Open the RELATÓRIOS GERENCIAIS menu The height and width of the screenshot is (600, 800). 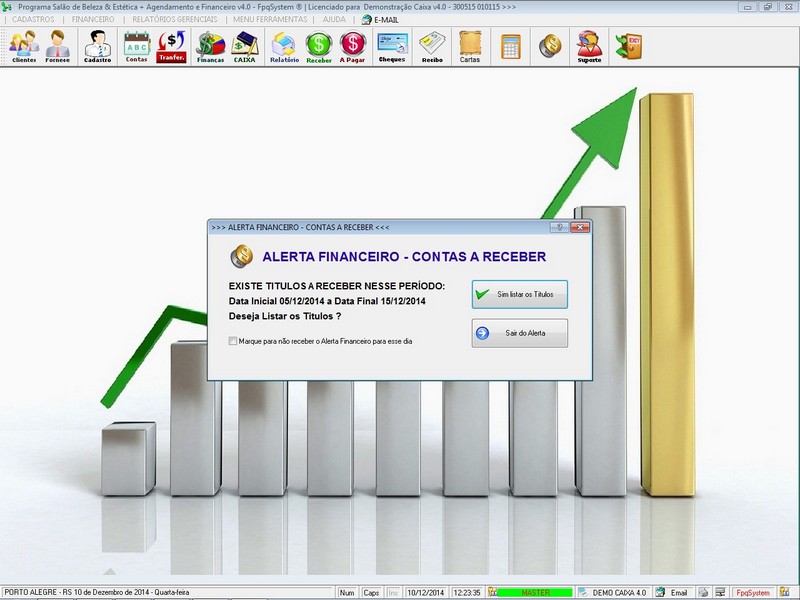tap(176, 19)
